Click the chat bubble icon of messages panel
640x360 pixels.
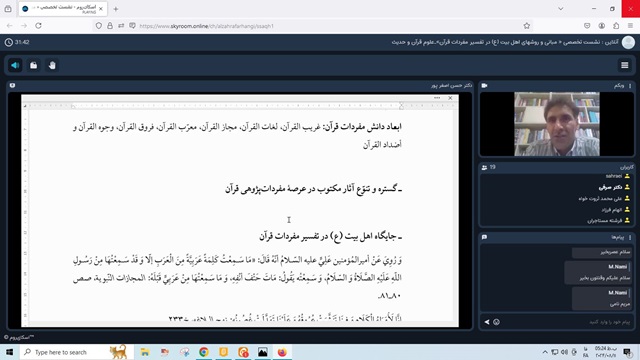pos(484,237)
